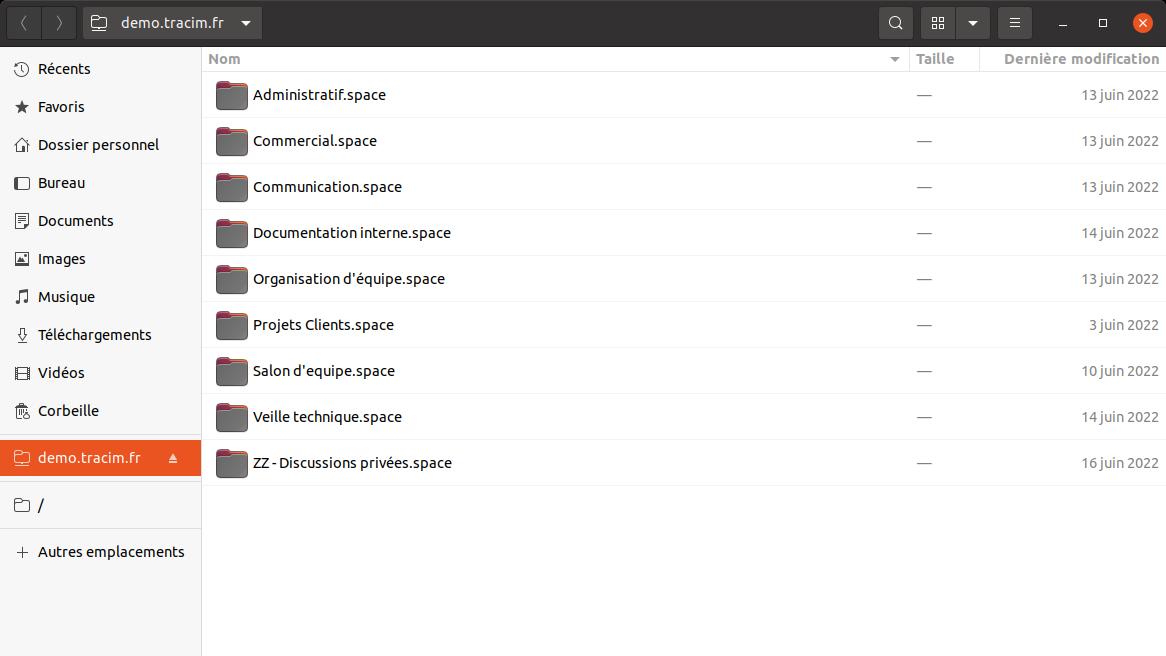1166x656 pixels.
Task: Open the view options dropdown arrow
Action: pyautogui.click(x=972, y=23)
